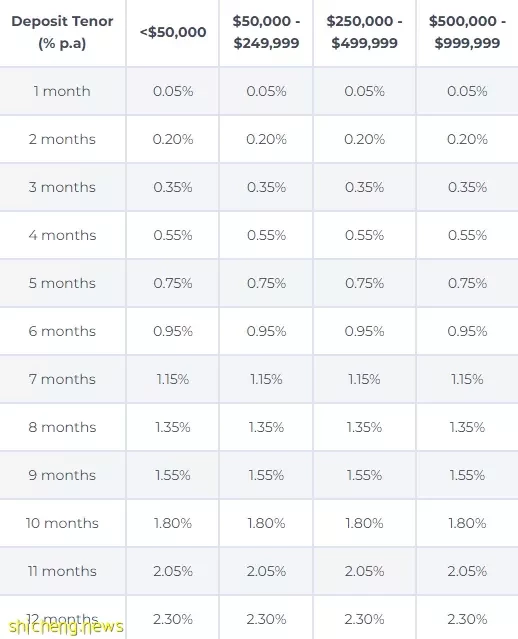Select the 6 months row label

point(62,331)
